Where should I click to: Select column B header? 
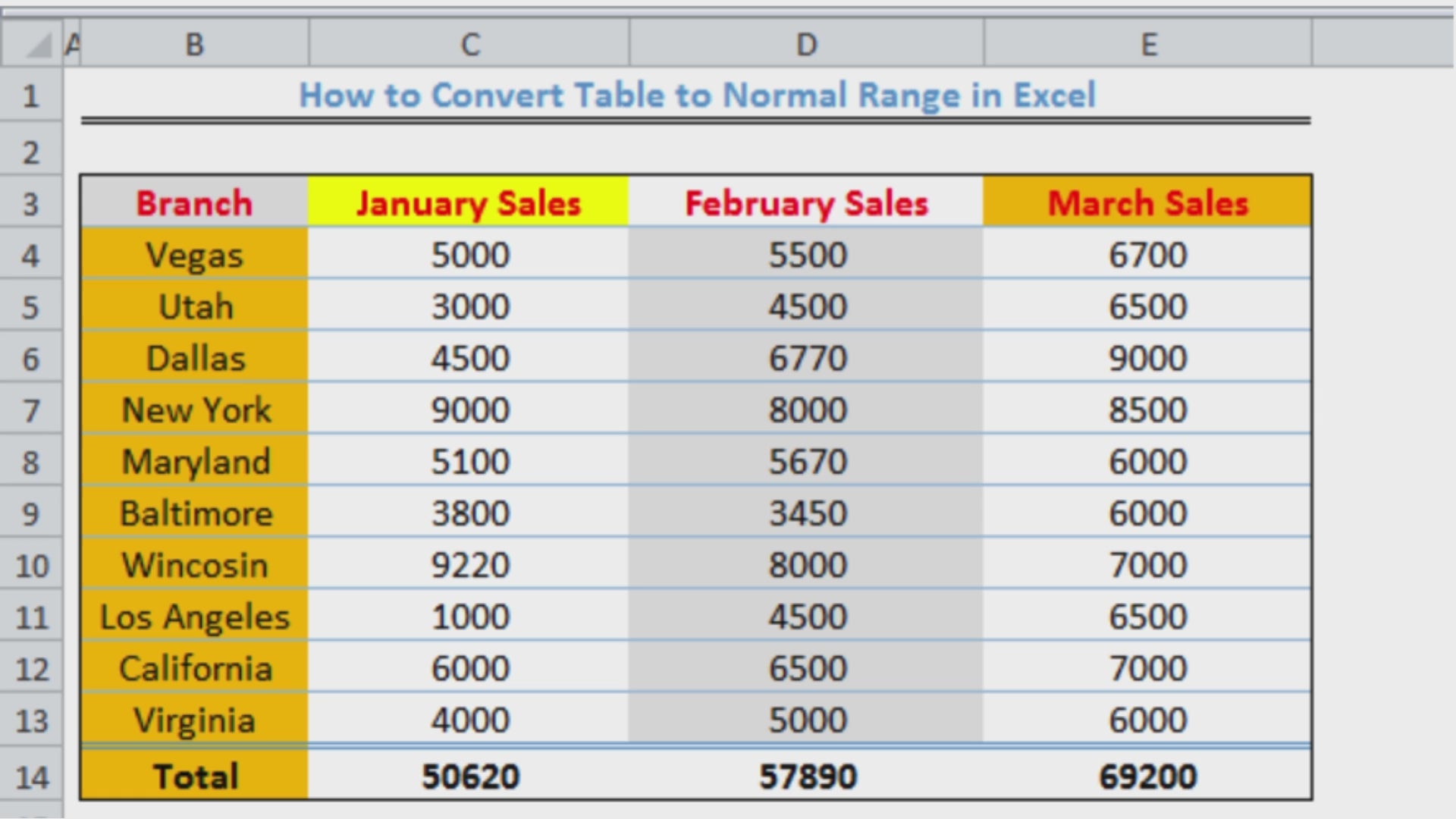[x=194, y=44]
